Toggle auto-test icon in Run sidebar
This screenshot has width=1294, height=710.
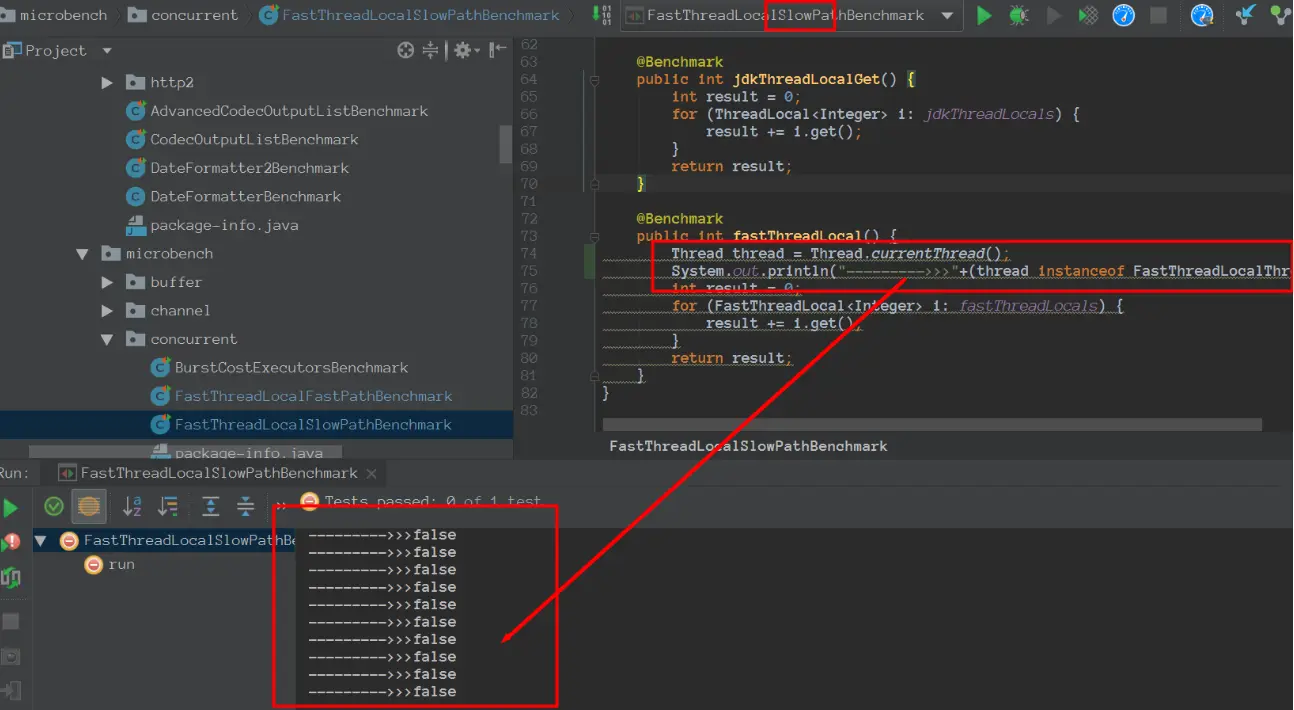[10, 577]
